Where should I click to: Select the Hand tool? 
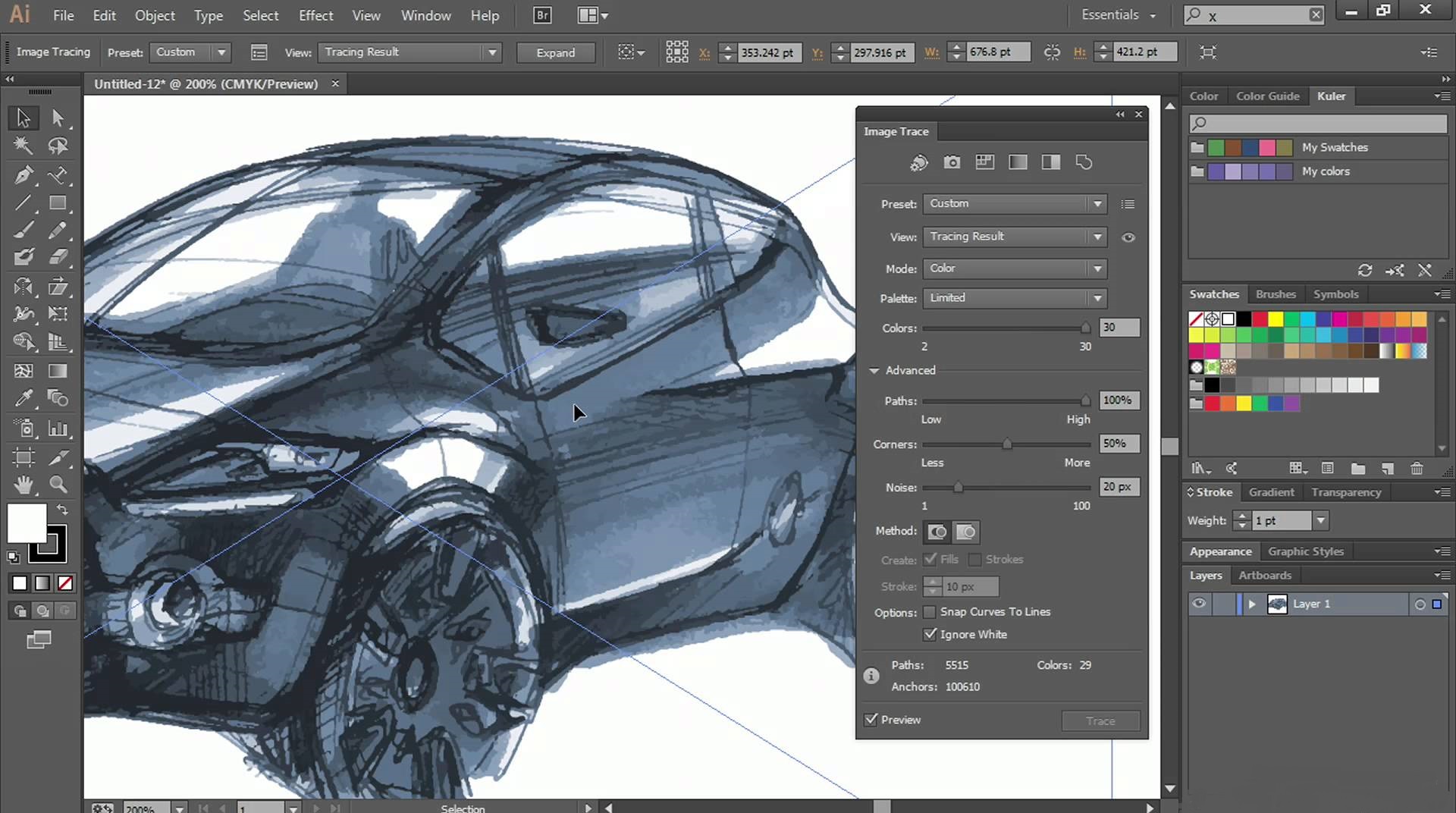point(23,485)
